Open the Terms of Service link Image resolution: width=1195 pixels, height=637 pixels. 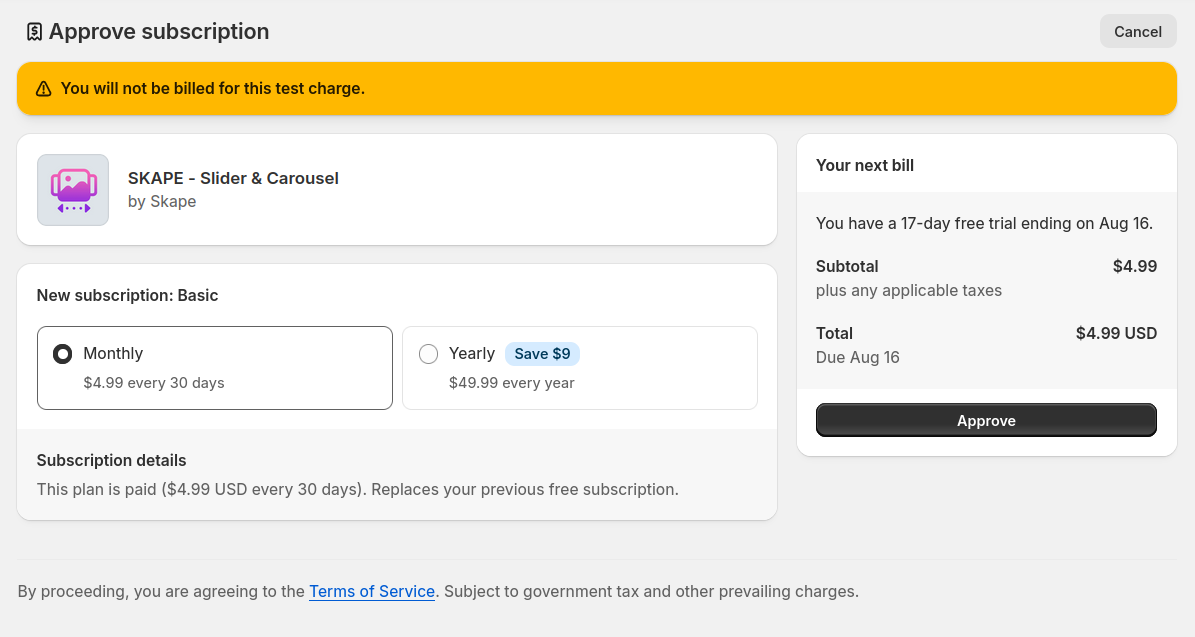point(372,591)
